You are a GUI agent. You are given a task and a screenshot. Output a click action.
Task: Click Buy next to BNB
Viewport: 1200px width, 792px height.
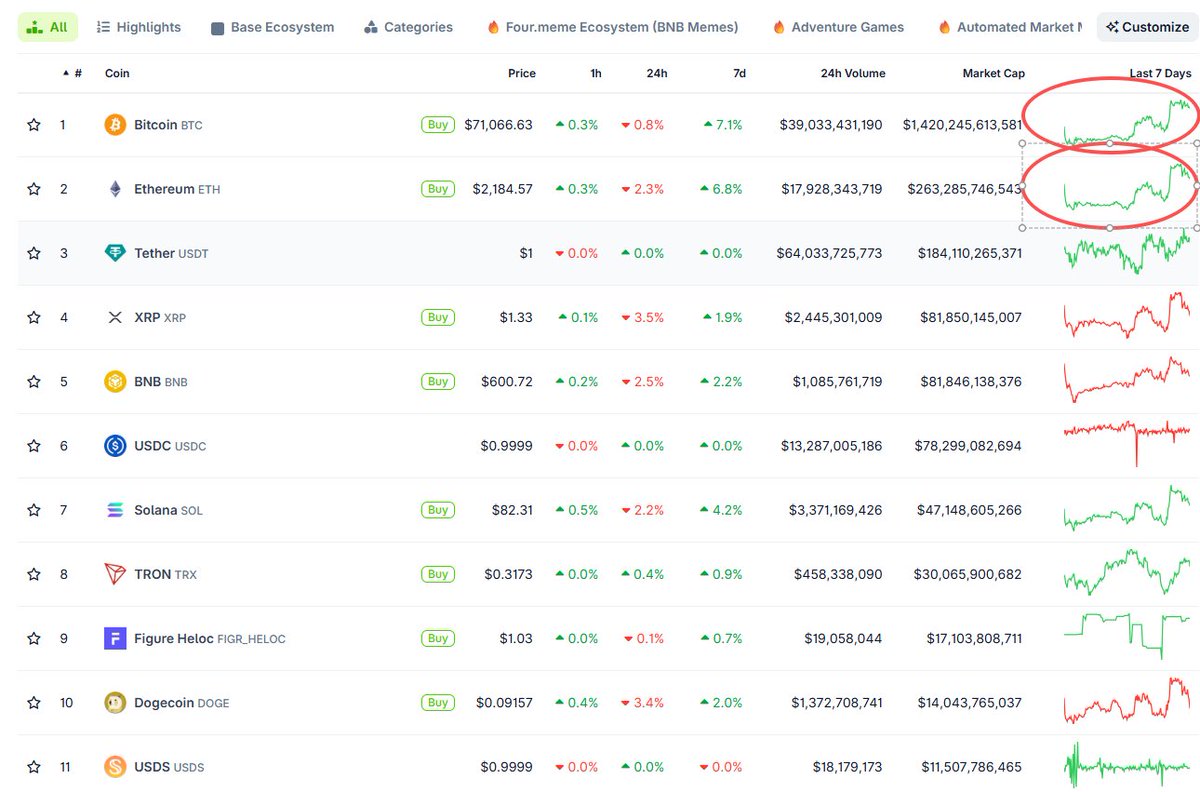pyautogui.click(x=438, y=381)
